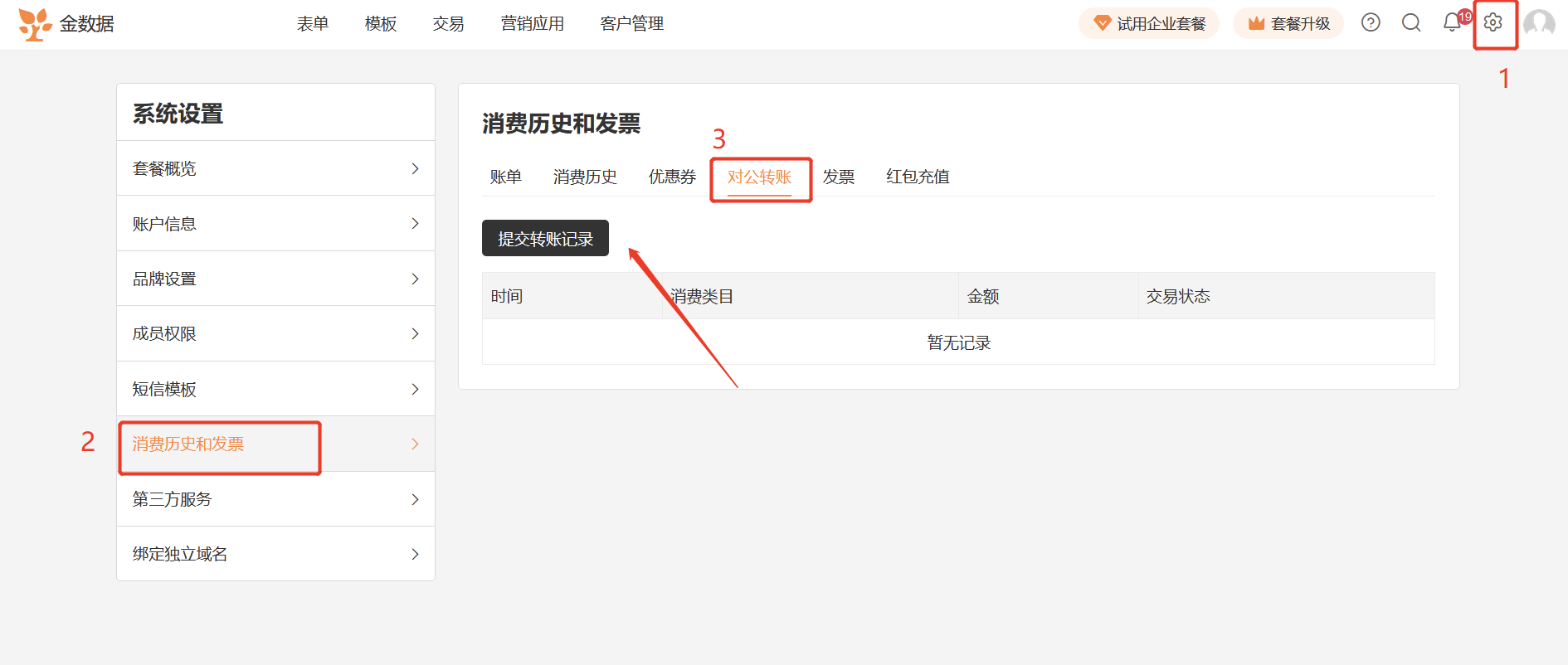1568x665 pixels.
Task: Open 套餐概览 in the sidebar
Action: [275, 168]
